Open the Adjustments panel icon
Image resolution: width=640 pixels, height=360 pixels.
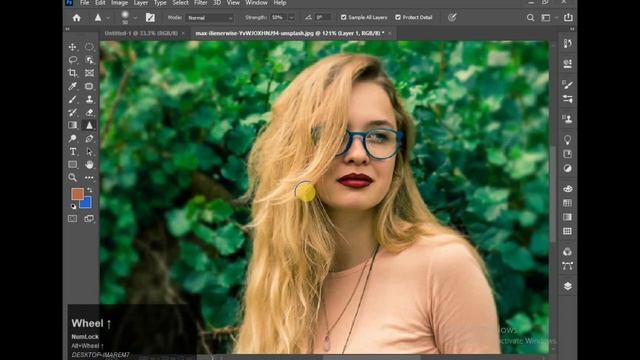(567, 169)
